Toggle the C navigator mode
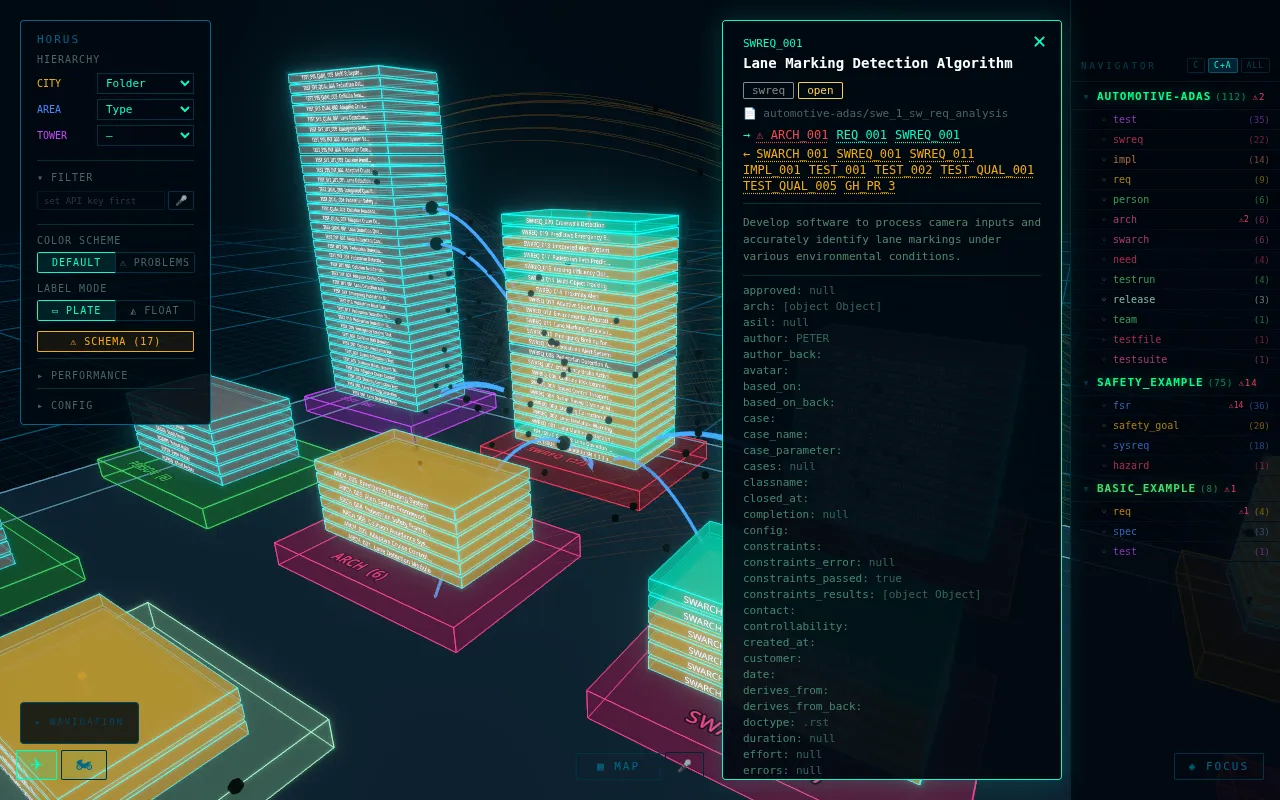Viewport: 1280px width, 800px height. coord(1195,66)
